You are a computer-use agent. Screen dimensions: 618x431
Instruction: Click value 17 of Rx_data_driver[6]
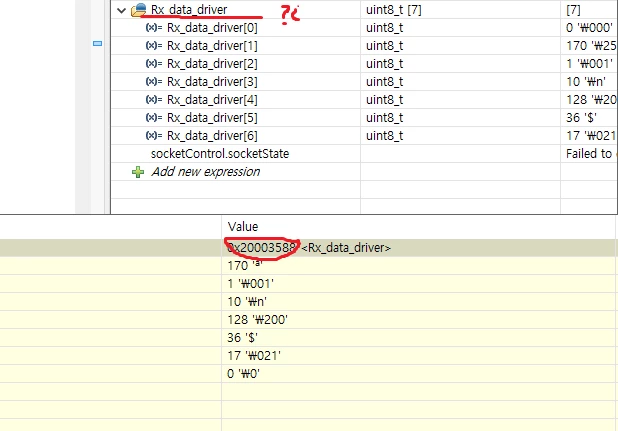(591, 136)
